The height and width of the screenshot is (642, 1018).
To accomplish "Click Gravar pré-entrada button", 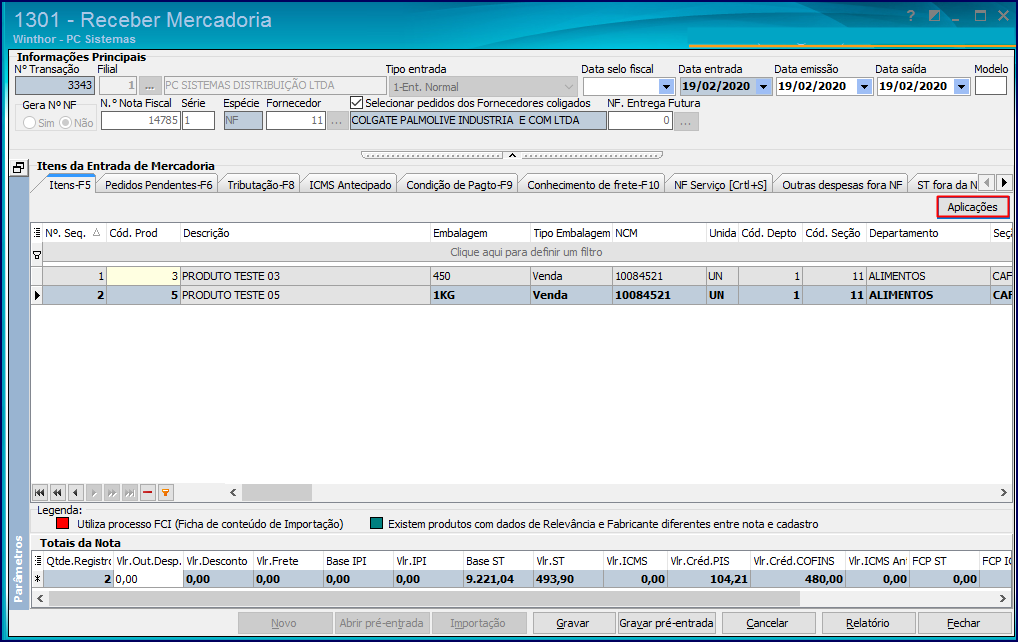I will tap(666, 623).
